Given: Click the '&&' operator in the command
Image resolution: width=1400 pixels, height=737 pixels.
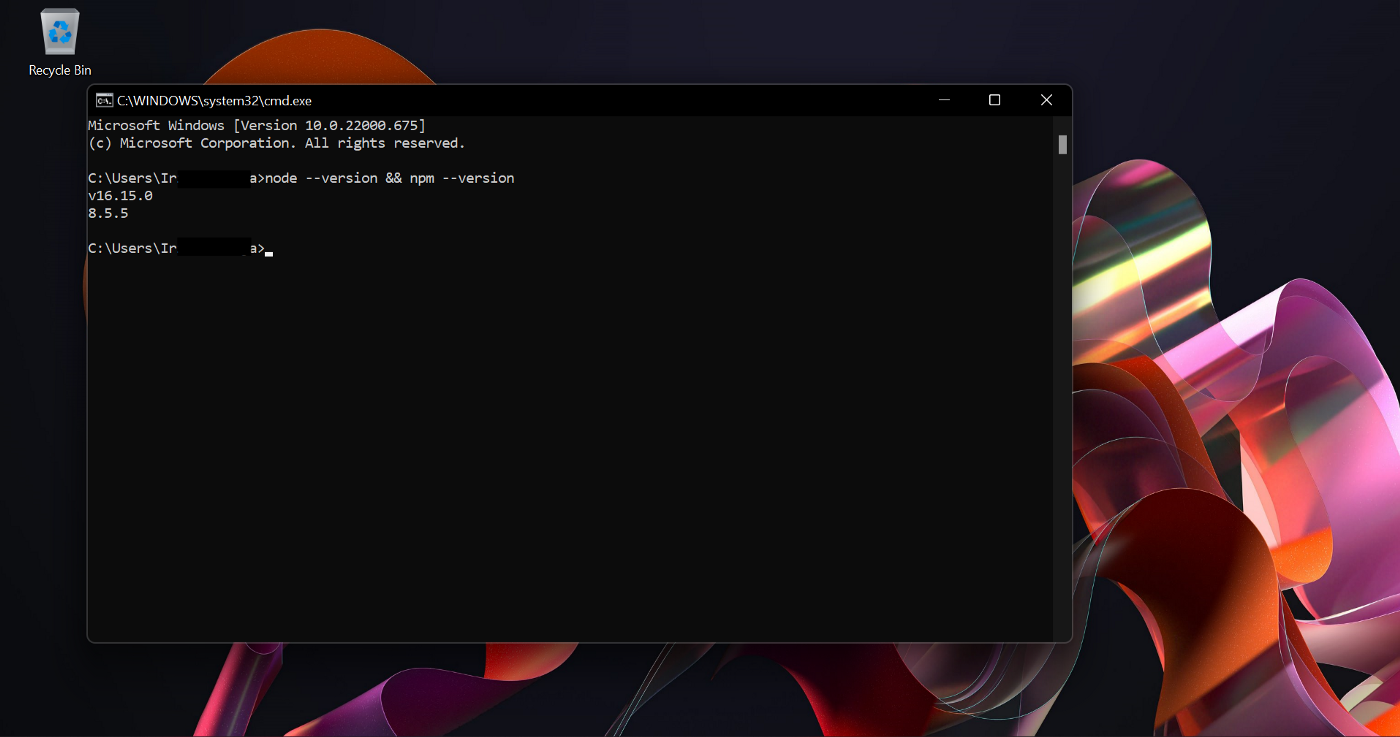Looking at the screenshot, I should tap(393, 179).
